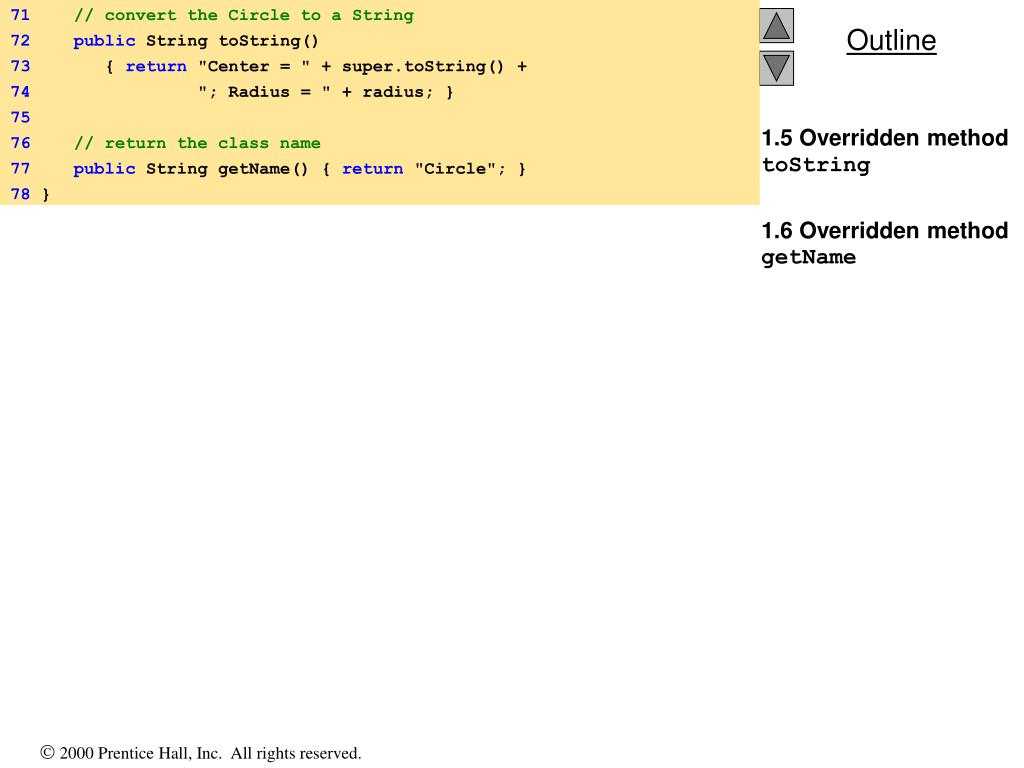
Task: Click the 'getName' outline label
Action: click(x=808, y=258)
